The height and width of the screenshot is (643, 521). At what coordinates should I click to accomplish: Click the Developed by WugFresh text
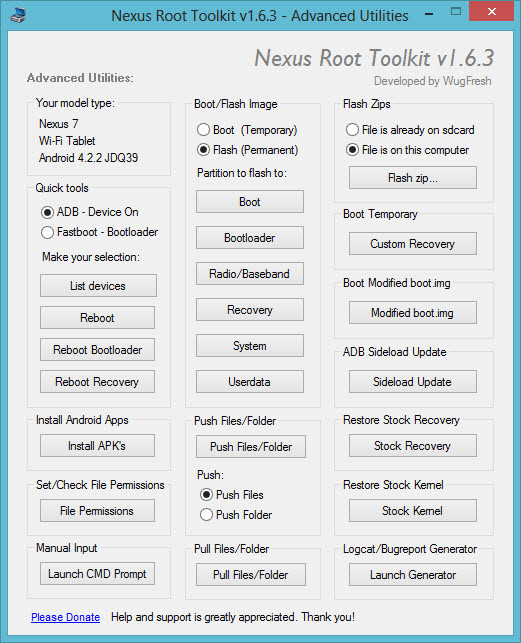[433, 81]
